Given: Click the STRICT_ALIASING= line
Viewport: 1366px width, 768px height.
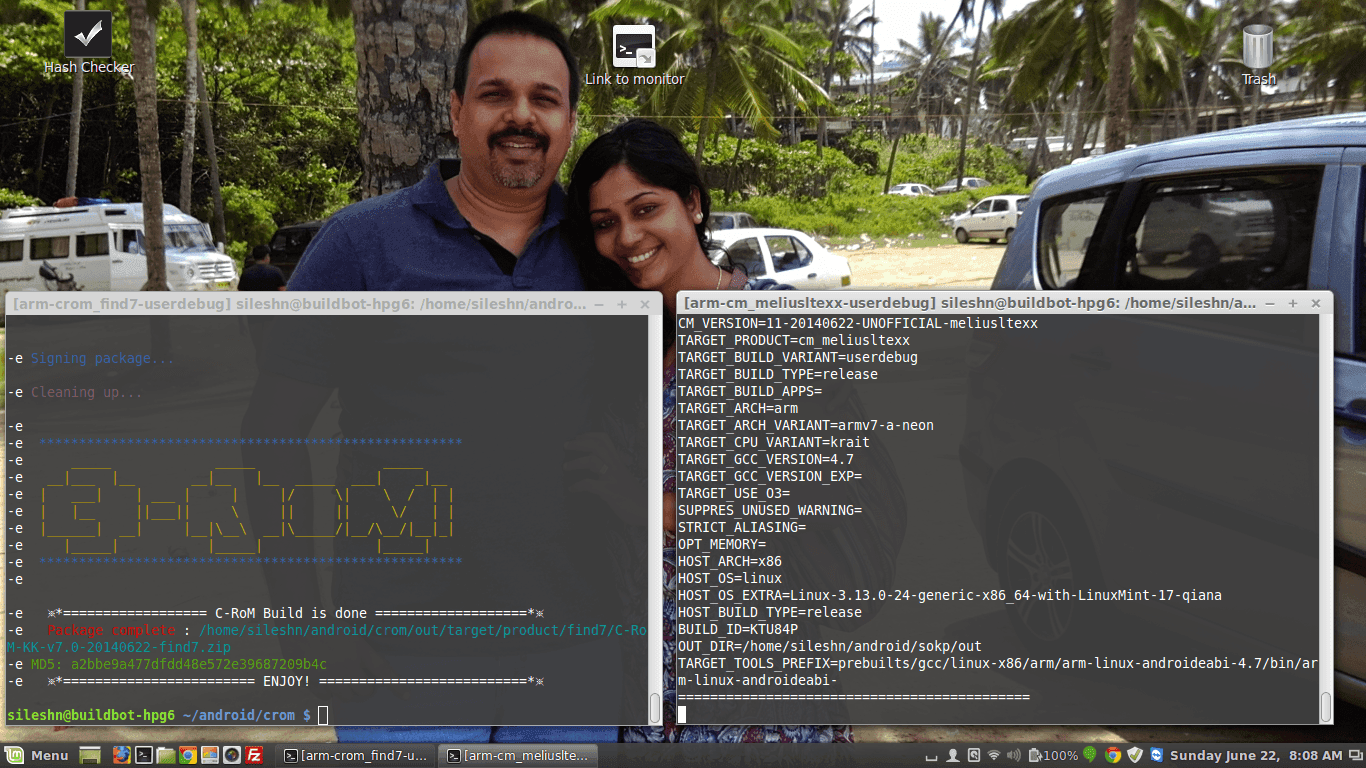Looking at the screenshot, I should pyautogui.click(x=742, y=527).
